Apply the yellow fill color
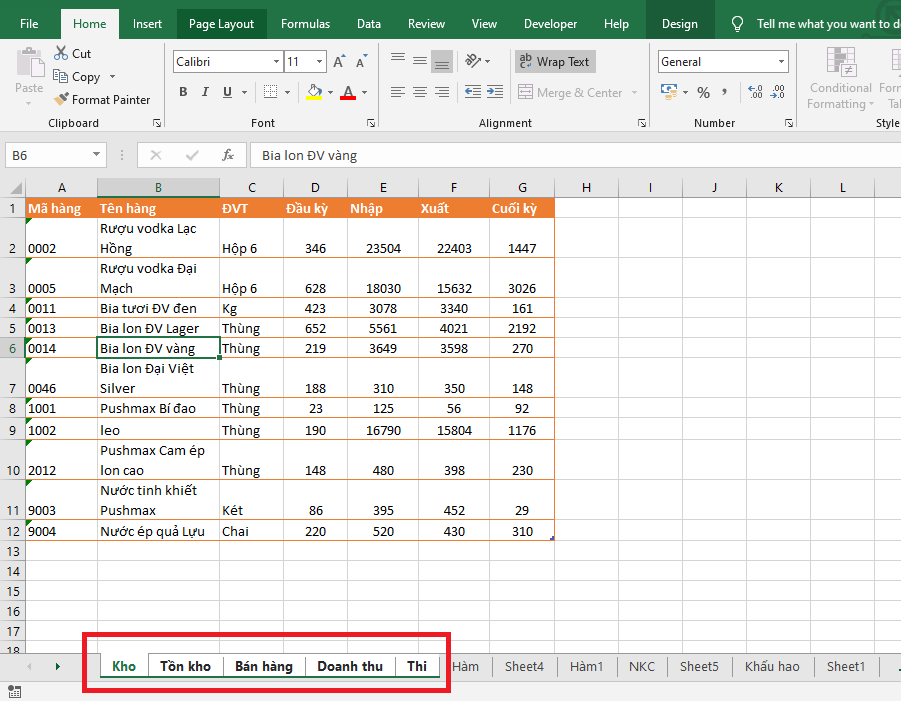The image size is (901, 701). pos(314,93)
